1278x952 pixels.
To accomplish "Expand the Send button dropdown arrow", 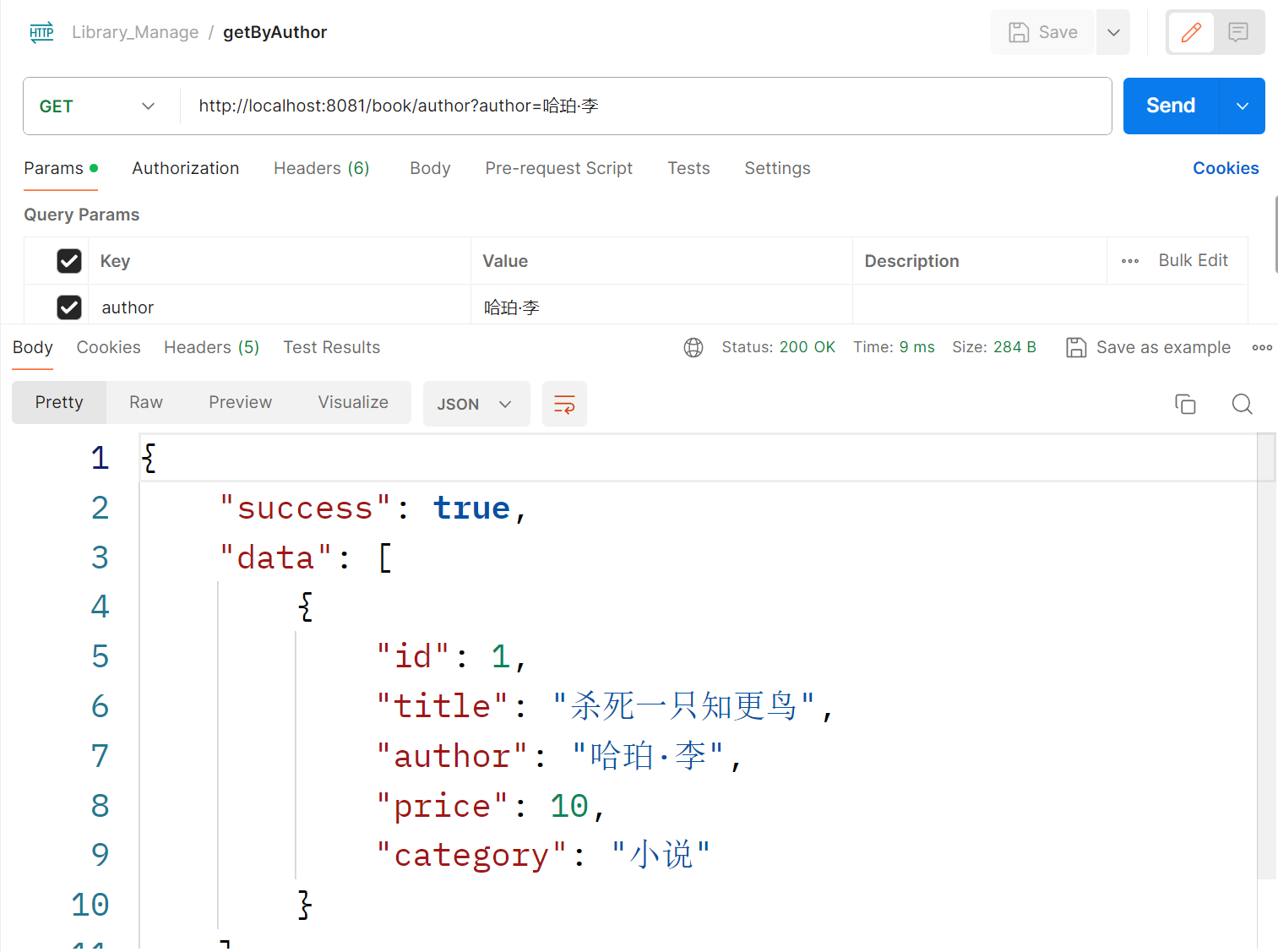I will (1243, 106).
